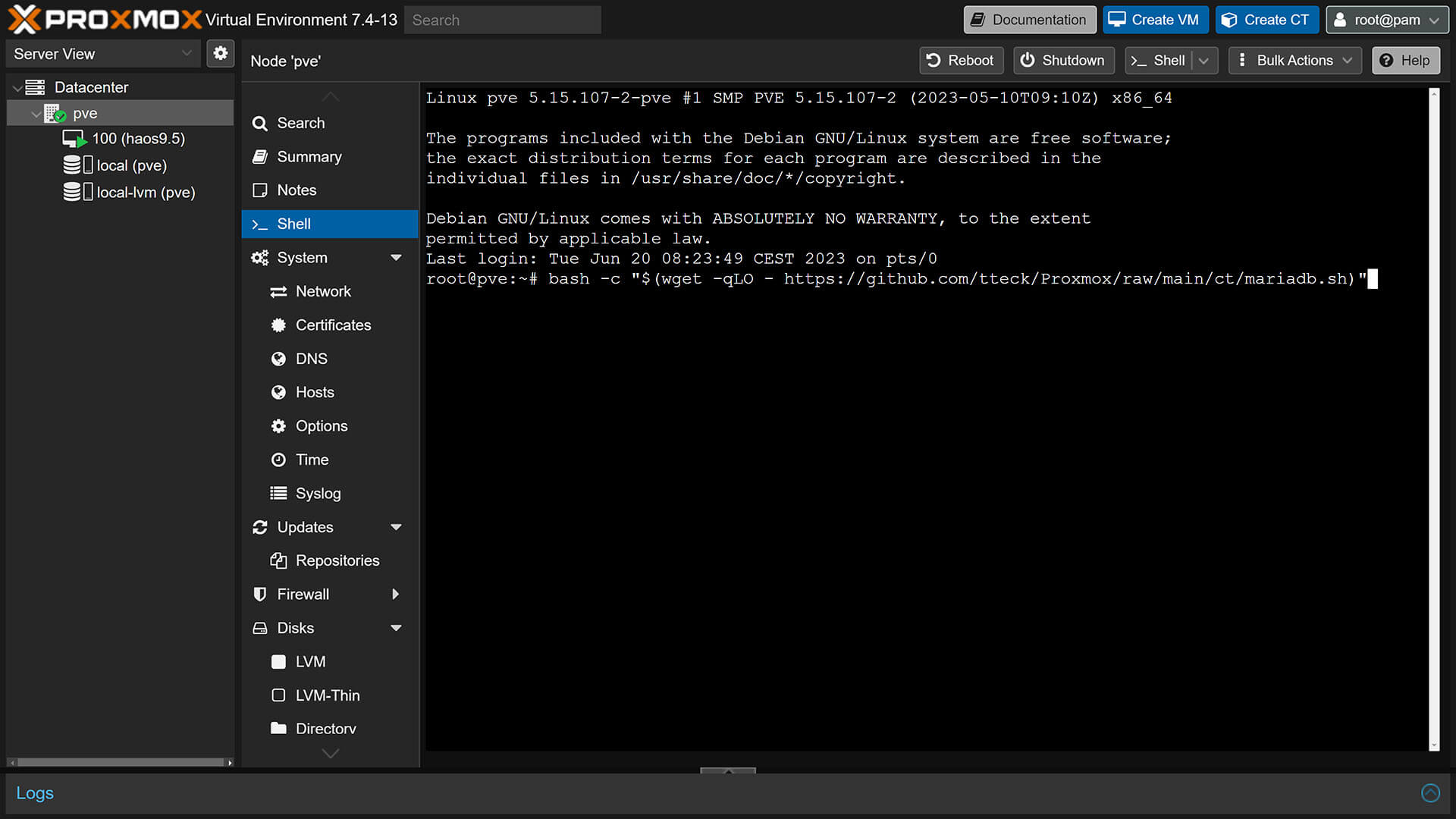Expand the Firewall section
Screen dimensions: 1456x819
[397, 594]
